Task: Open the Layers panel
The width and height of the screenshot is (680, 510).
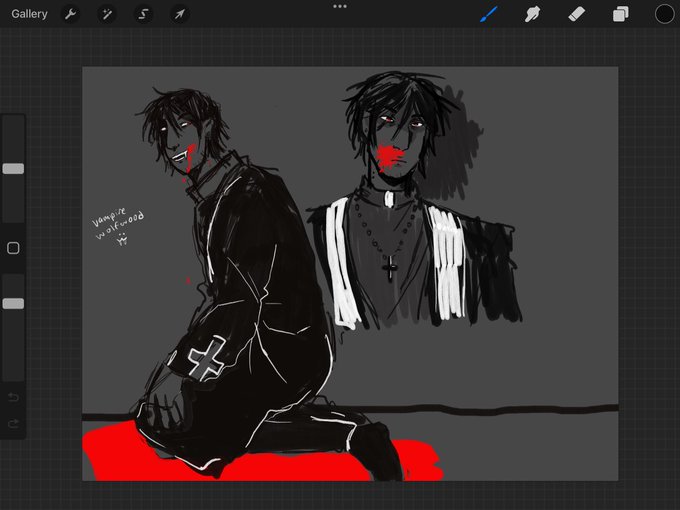Action: pos(621,14)
